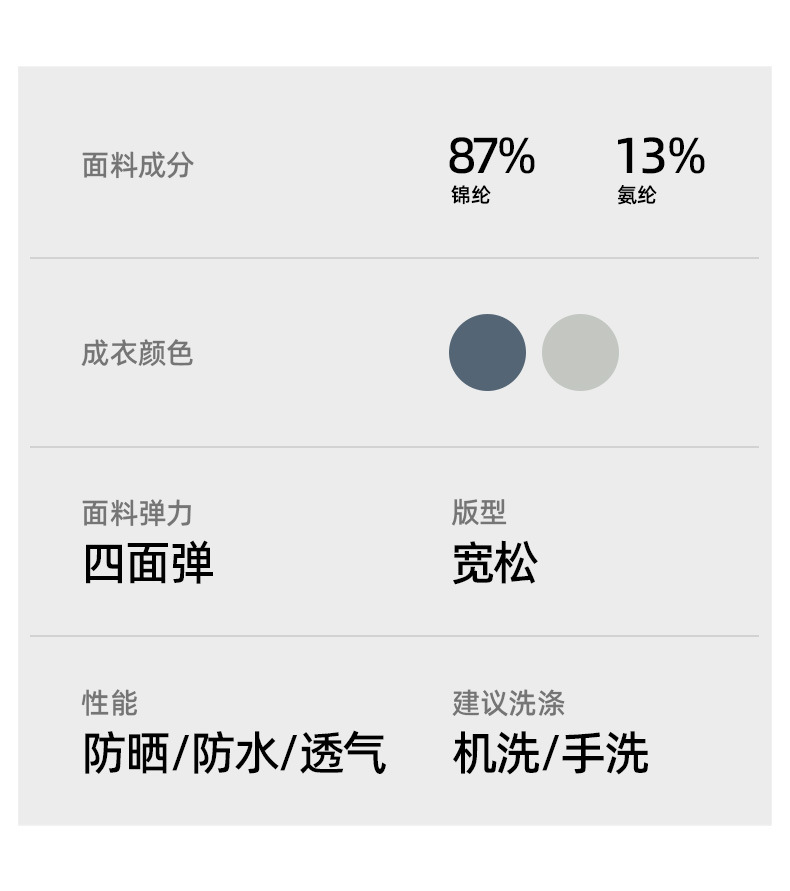Click the 建议洗涤 heading
Screen dimensions: 790x891
[x=508, y=702]
